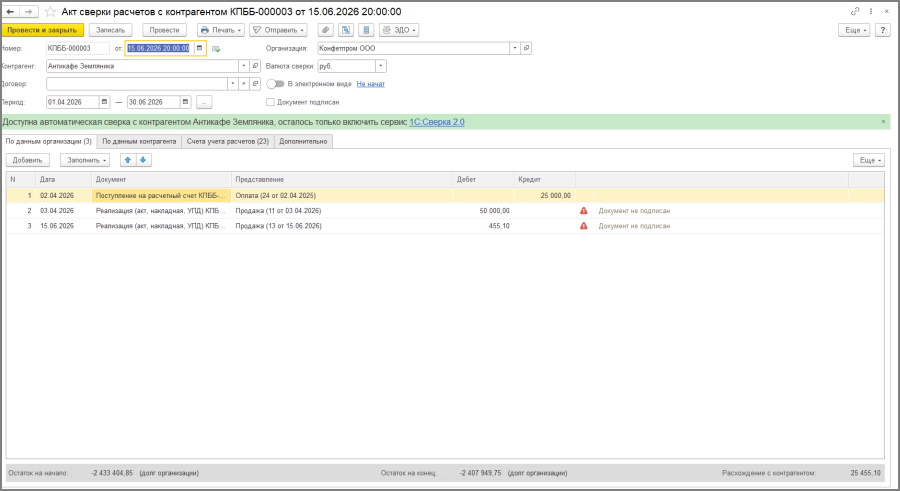This screenshot has width=900, height=491.
Task: Open the report icon left of ЭДО
Action: [366, 30]
